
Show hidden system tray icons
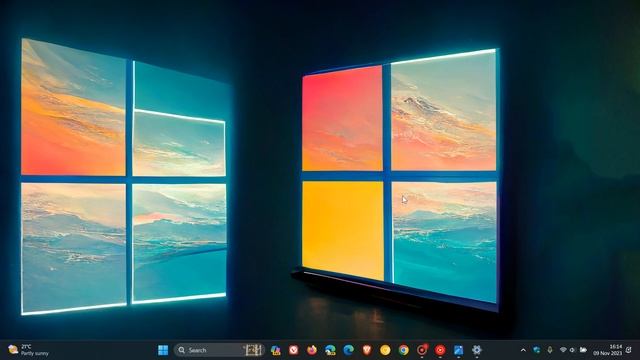[523, 350]
